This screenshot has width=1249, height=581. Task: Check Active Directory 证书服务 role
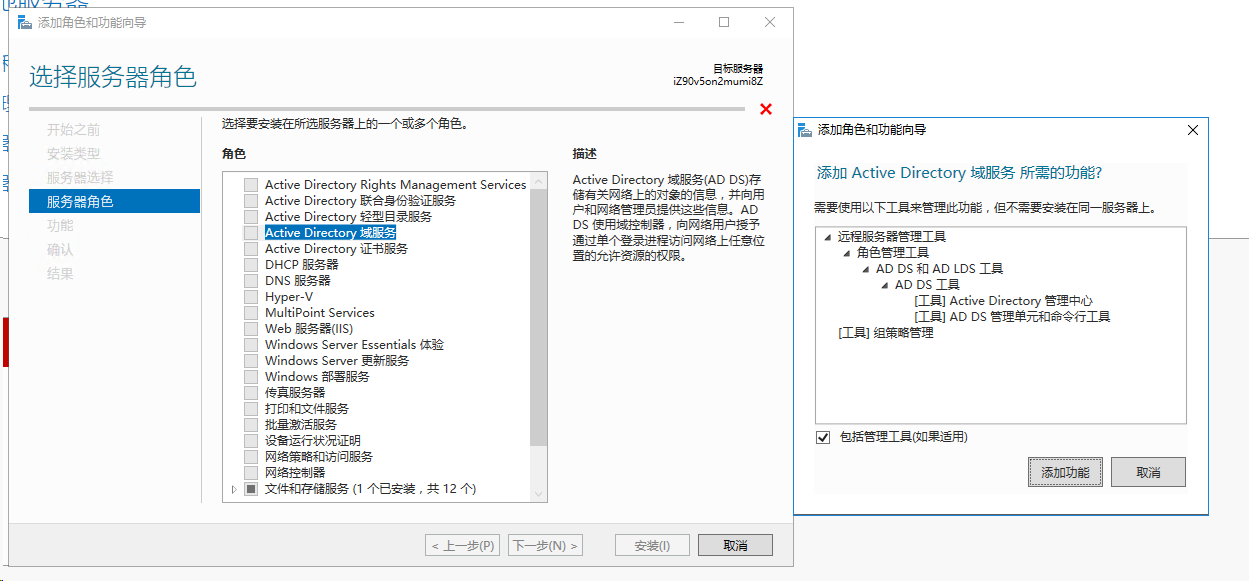pos(251,249)
